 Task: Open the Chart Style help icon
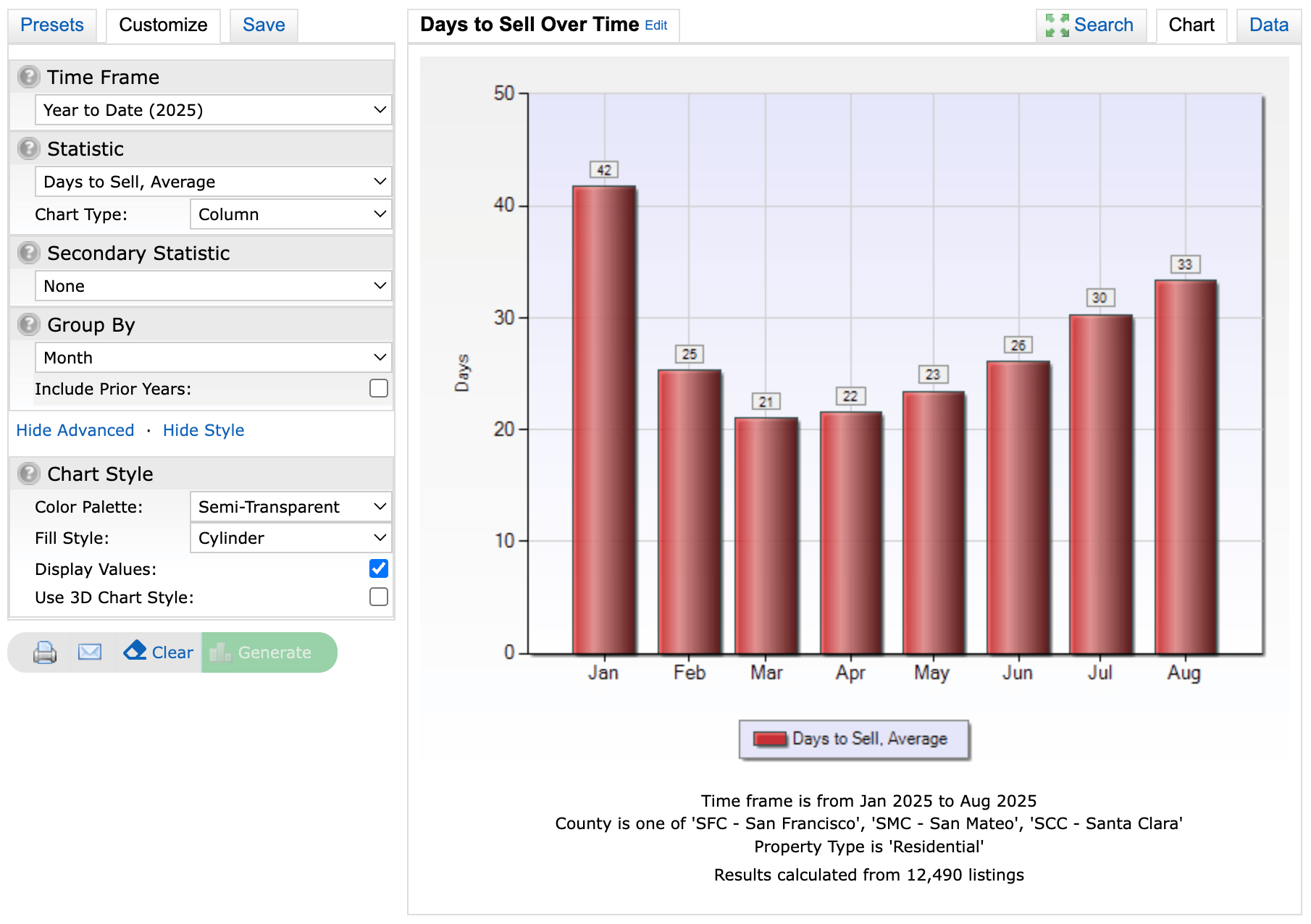point(28,474)
